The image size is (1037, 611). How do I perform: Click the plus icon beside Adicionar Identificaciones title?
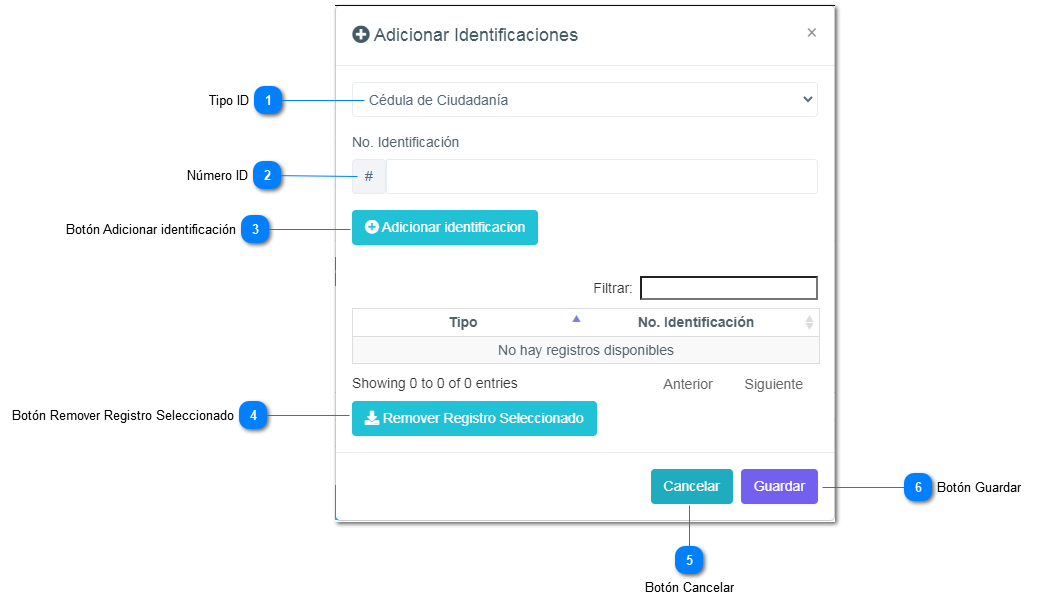[x=361, y=35]
